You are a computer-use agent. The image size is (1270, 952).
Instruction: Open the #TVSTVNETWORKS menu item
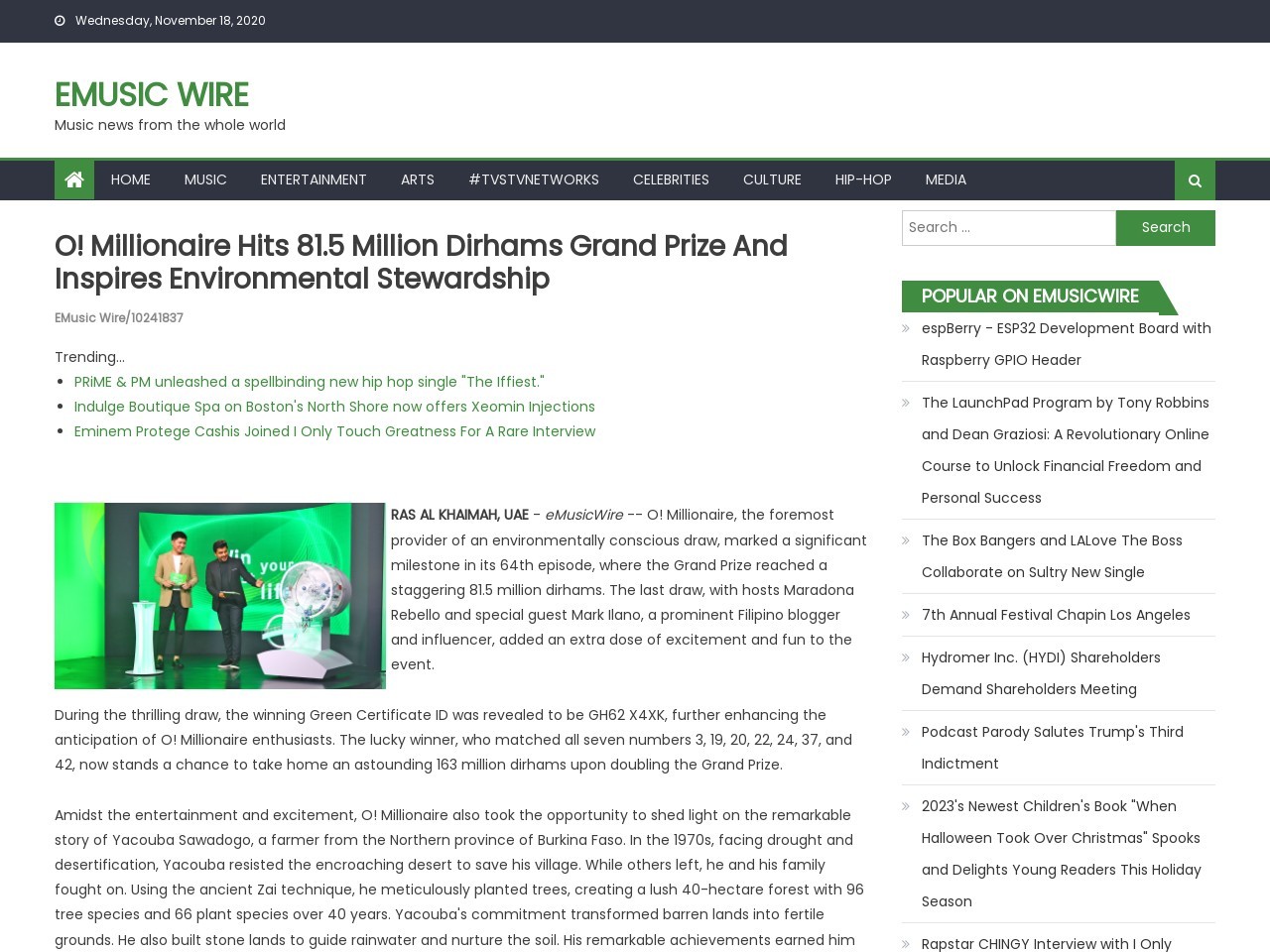pos(533,179)
